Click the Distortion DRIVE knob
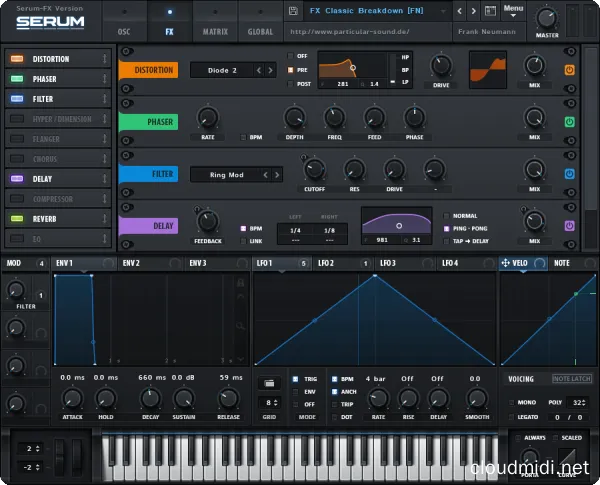The height and width of the screenshot is (485, 600). (x=441, y=65)
